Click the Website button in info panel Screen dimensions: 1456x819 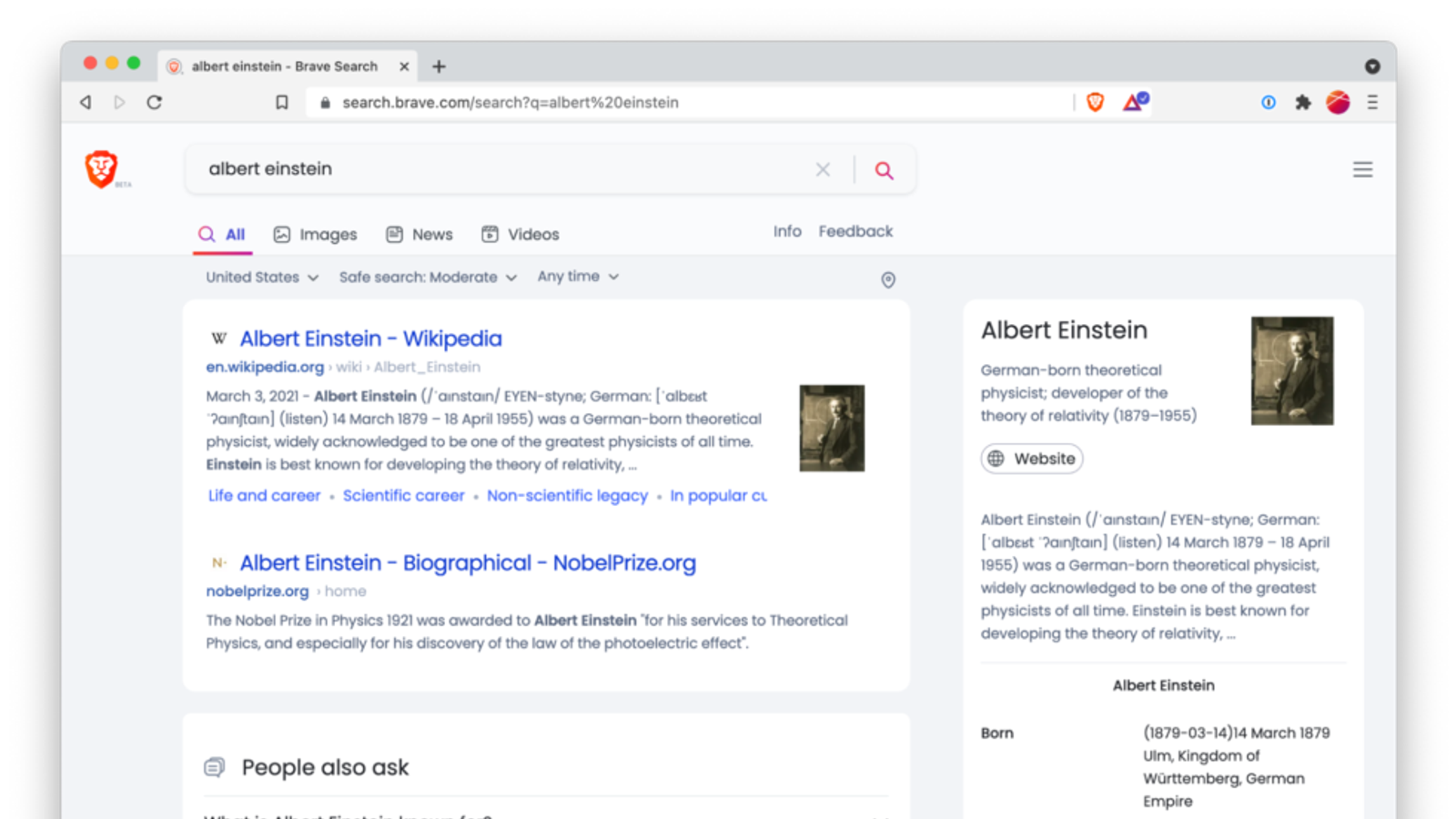point(1032,459)
